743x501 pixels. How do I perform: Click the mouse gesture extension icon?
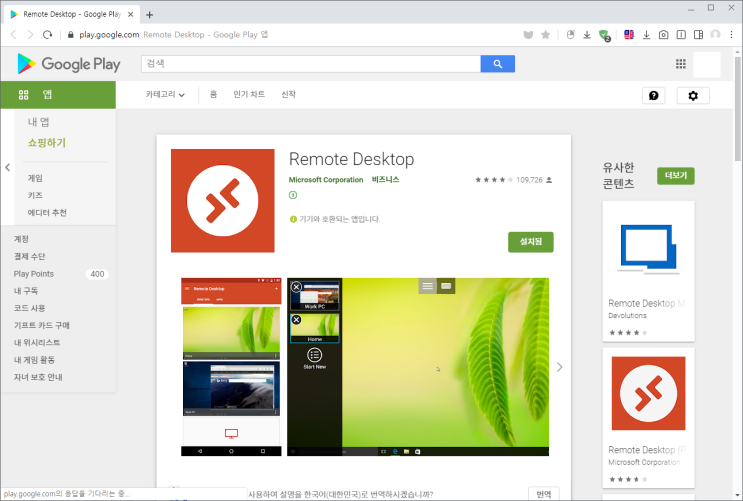coord(571,35)
